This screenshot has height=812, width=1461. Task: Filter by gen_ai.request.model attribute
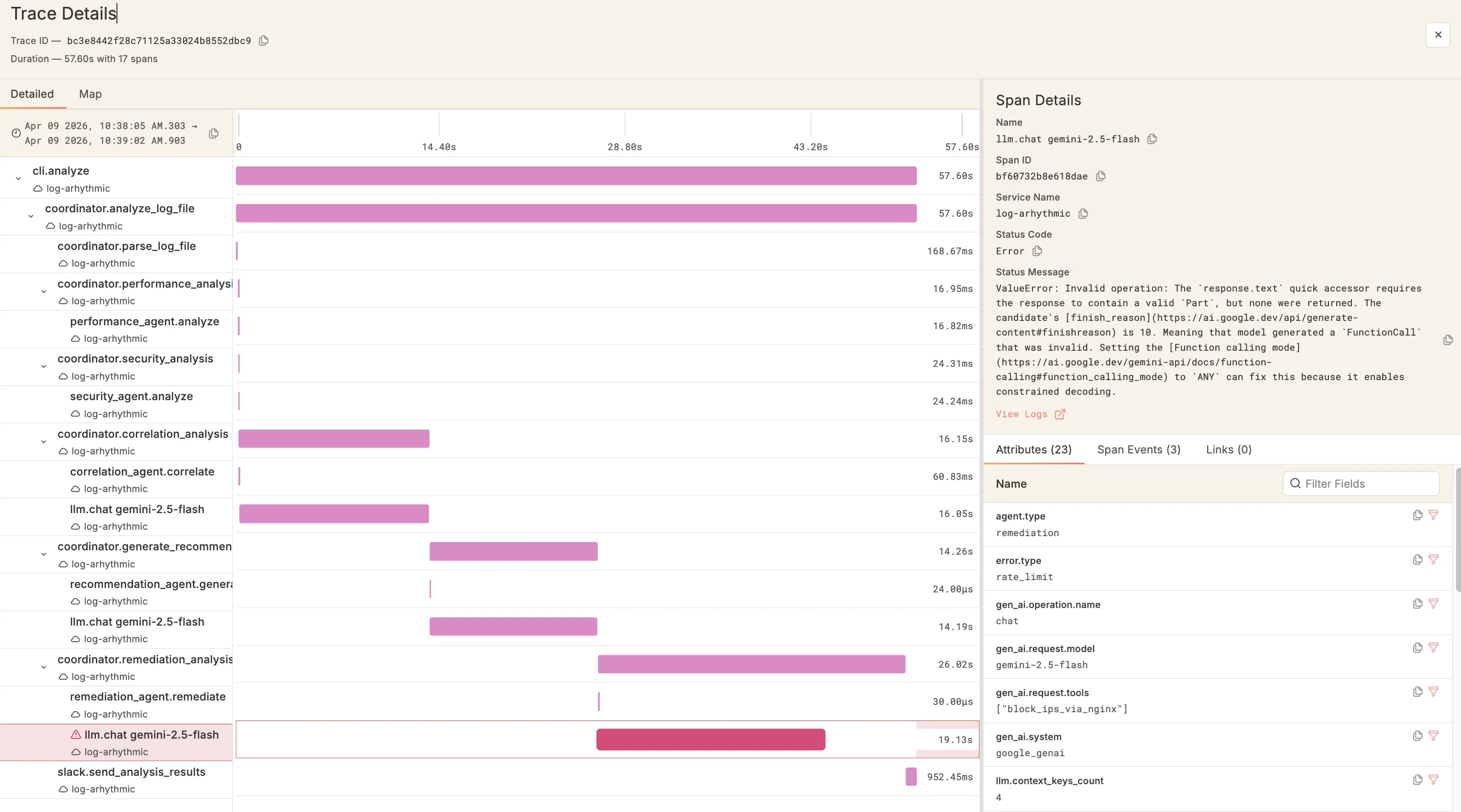(1433, 648)
